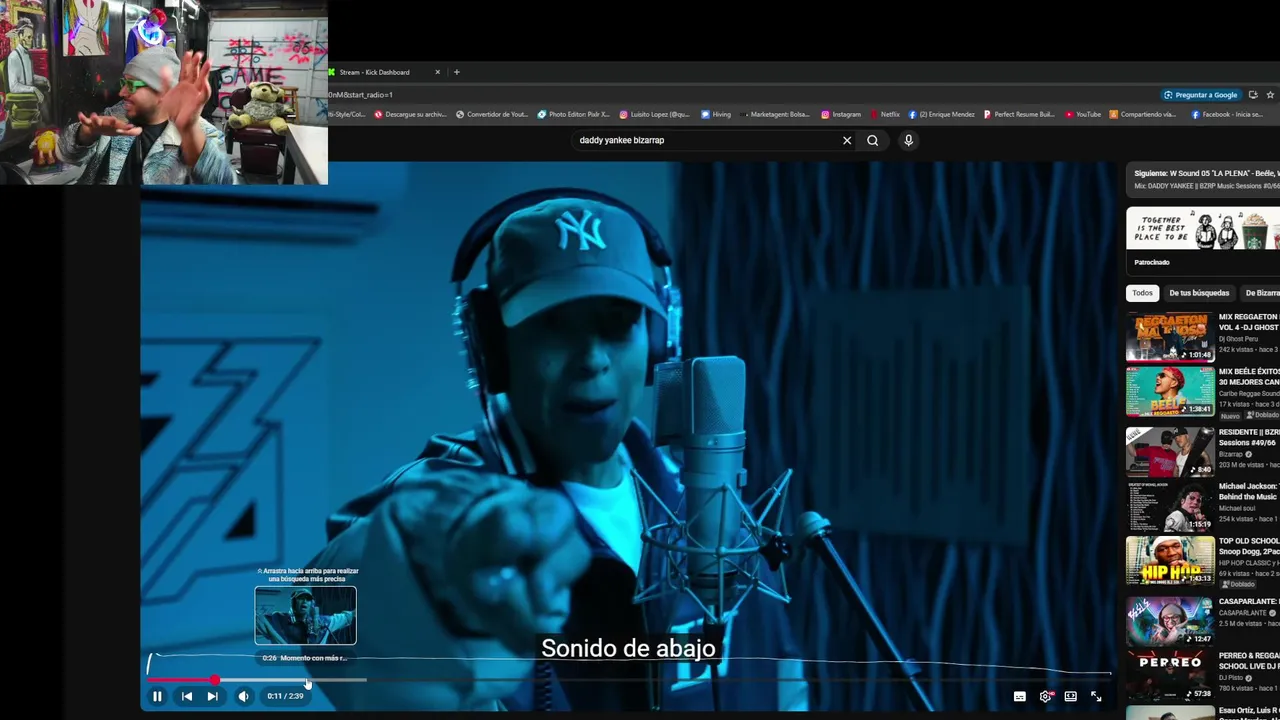The width and height of the screenshot is (1280, 720).
Task: Skip to the next video
Action: point(212,696)
